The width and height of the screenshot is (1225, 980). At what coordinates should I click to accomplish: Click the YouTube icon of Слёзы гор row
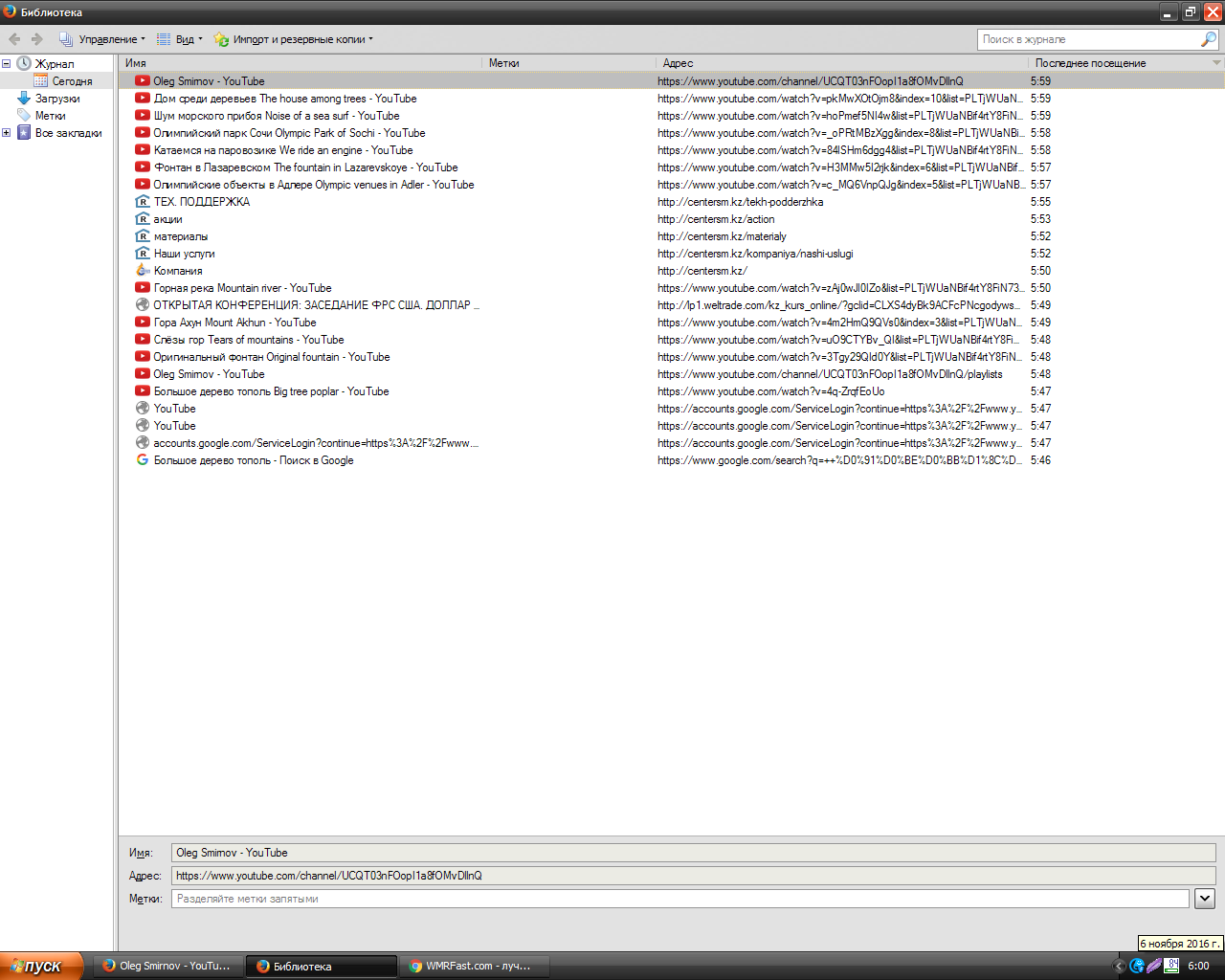143,340
